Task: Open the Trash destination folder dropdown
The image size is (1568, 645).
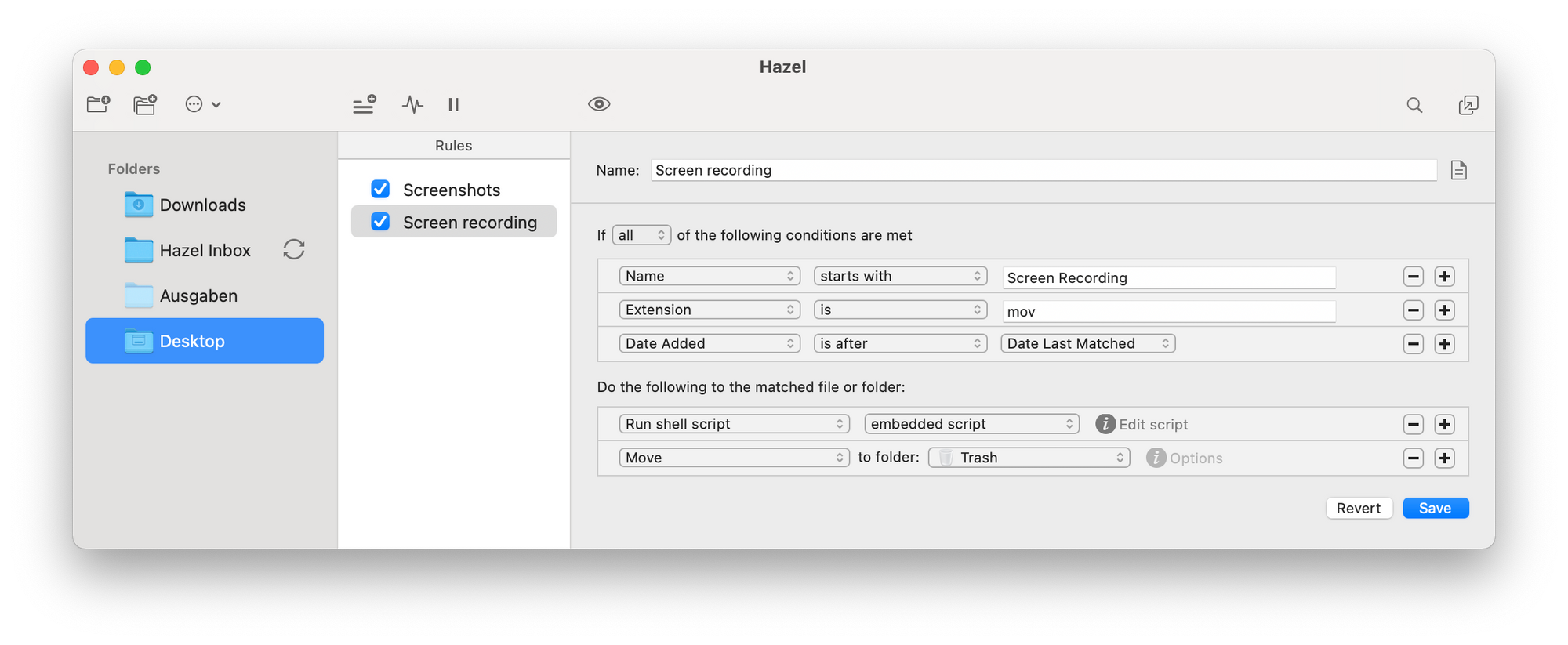Action: click(x=1029, y=458)
